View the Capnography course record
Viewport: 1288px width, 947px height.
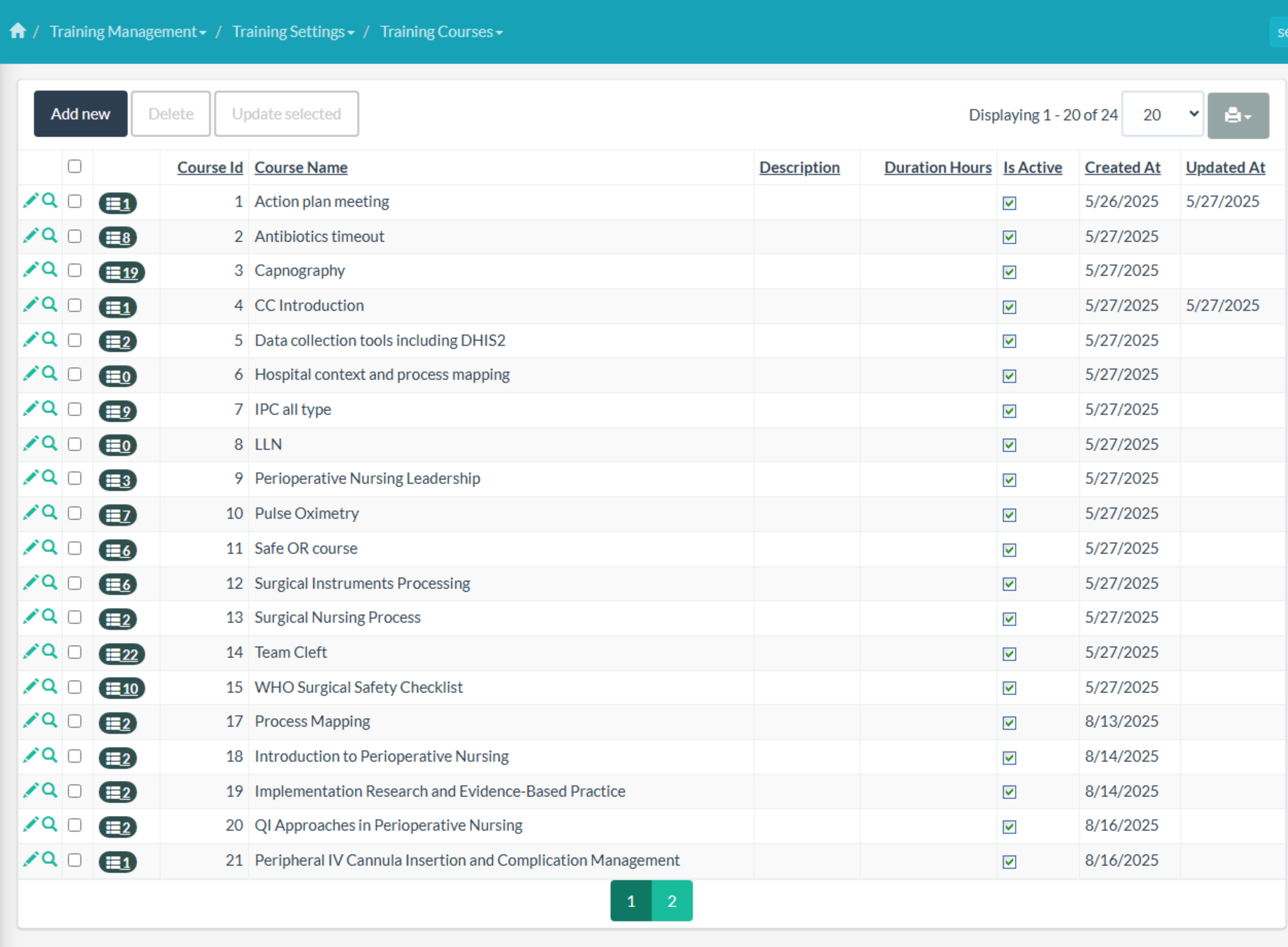click(50, 269)
